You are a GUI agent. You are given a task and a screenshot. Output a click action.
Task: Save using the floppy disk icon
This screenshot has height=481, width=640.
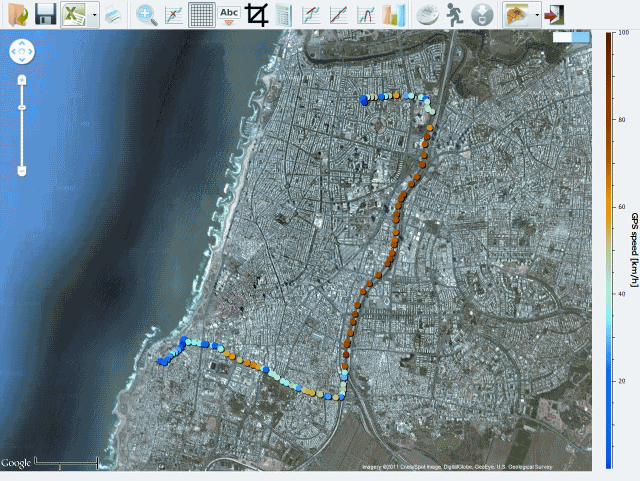pos(45,14)
